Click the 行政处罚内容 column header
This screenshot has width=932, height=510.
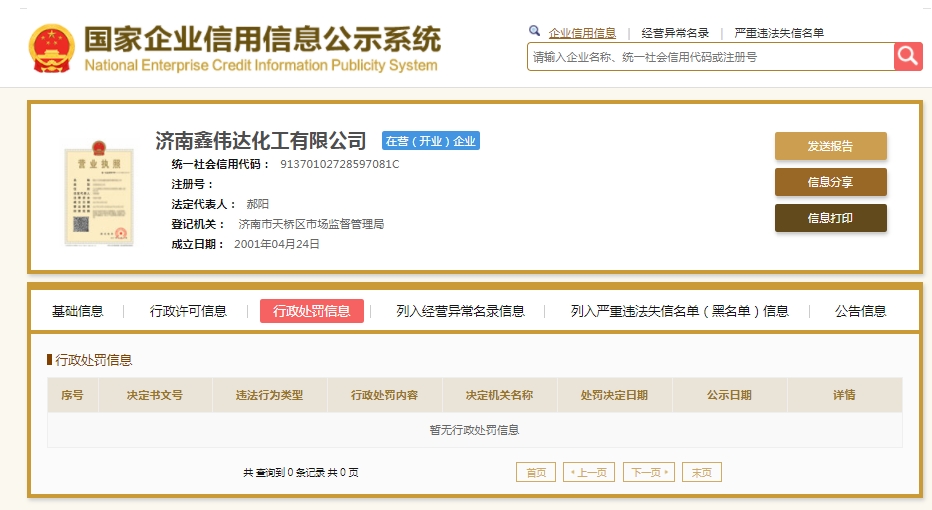(x=385, y=395)
